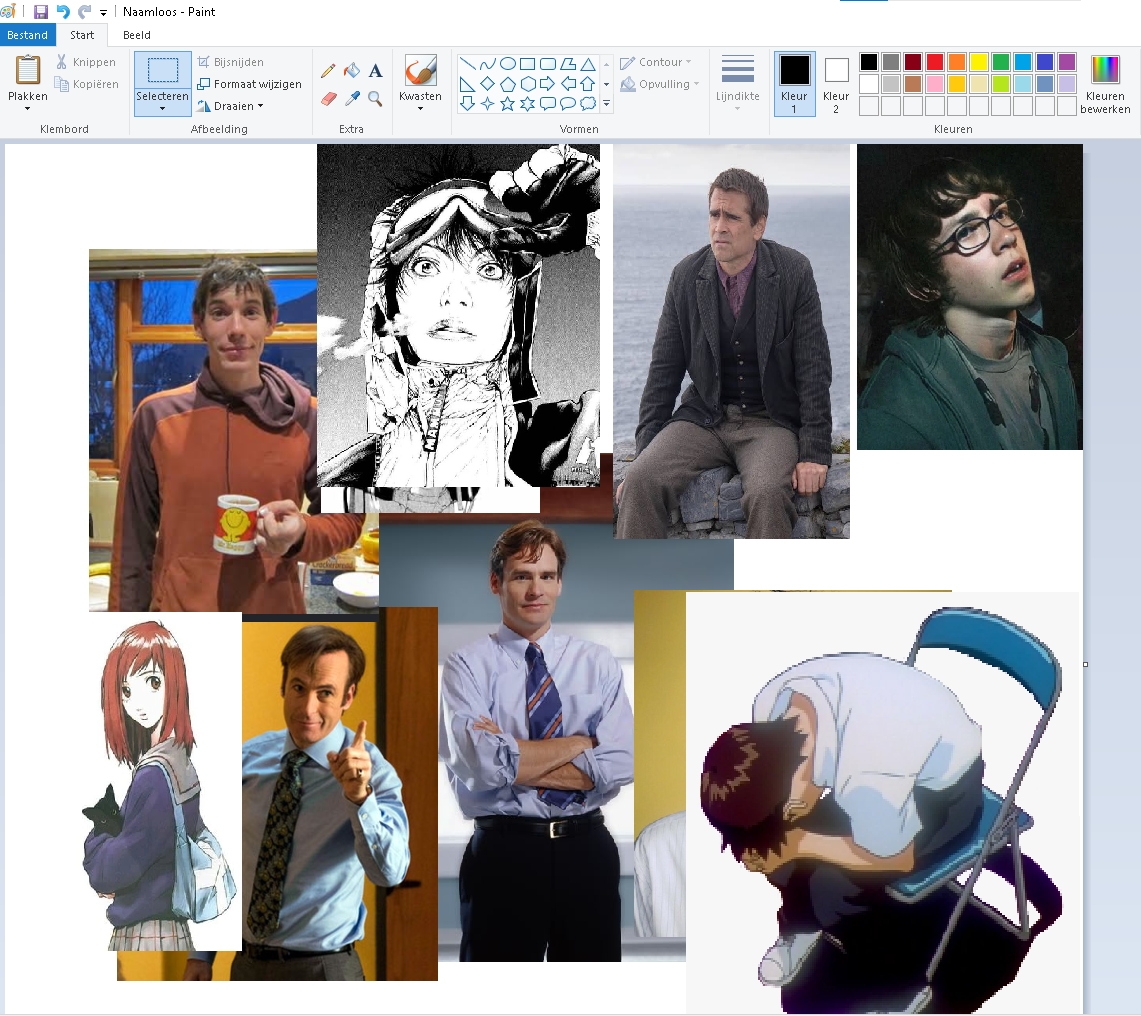Choose the Pentagon shape
Image resolution: width=1141 pixels, height=1016 pixels.
[508, 84]
